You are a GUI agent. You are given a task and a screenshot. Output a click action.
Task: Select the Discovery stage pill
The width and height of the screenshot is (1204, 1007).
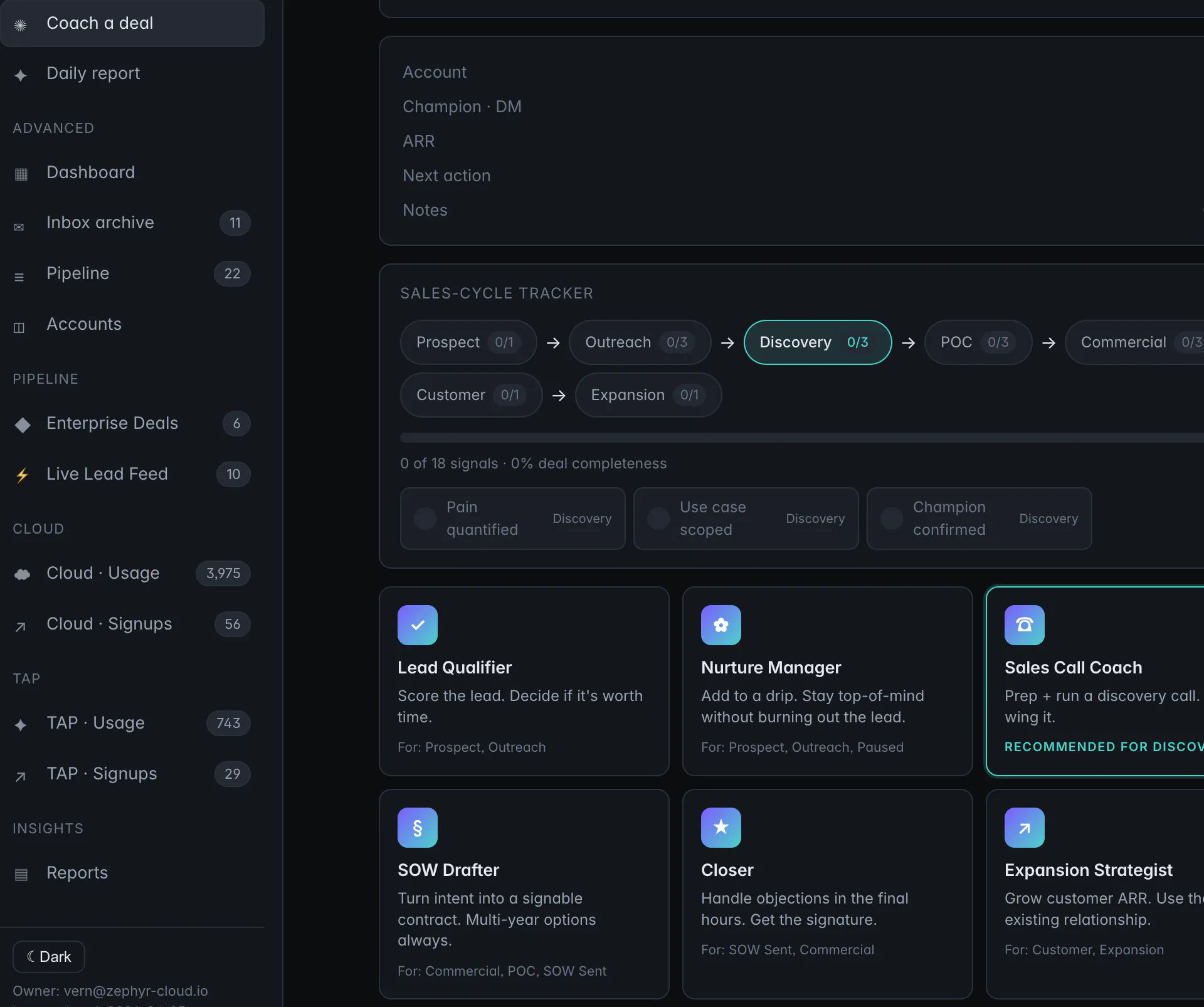point(818,342)
